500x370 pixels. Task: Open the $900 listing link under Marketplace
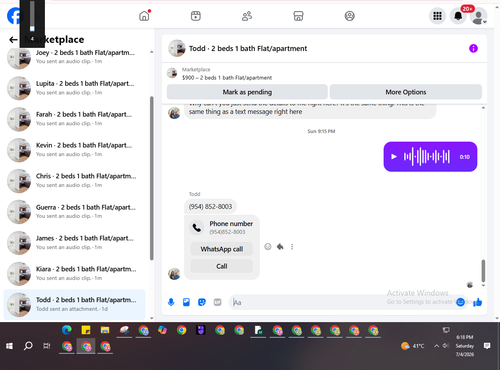click(x=227, y=78)
